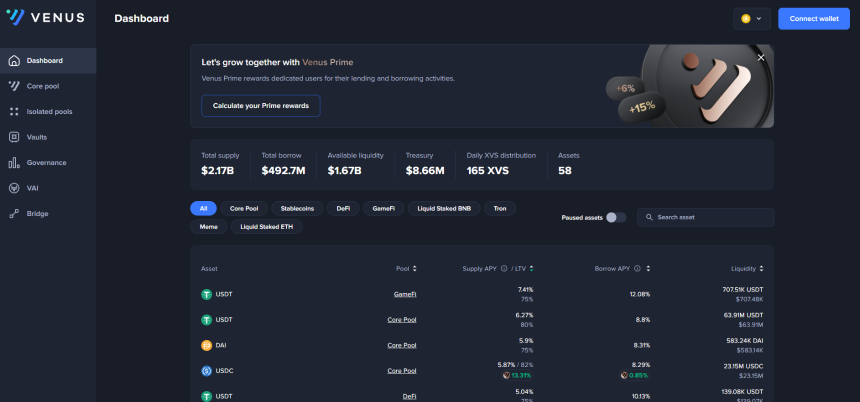Click the USDT icon in GameFi row
The height and width of the screenshot is (402, 860).
tap(206, 295)
